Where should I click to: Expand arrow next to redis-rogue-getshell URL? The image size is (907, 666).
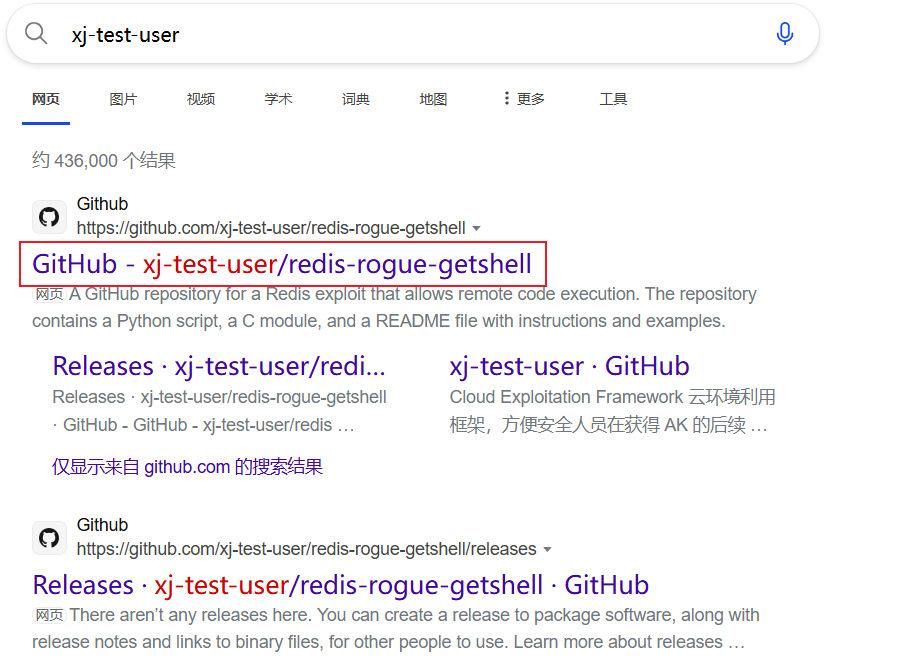tap(476, 229)
